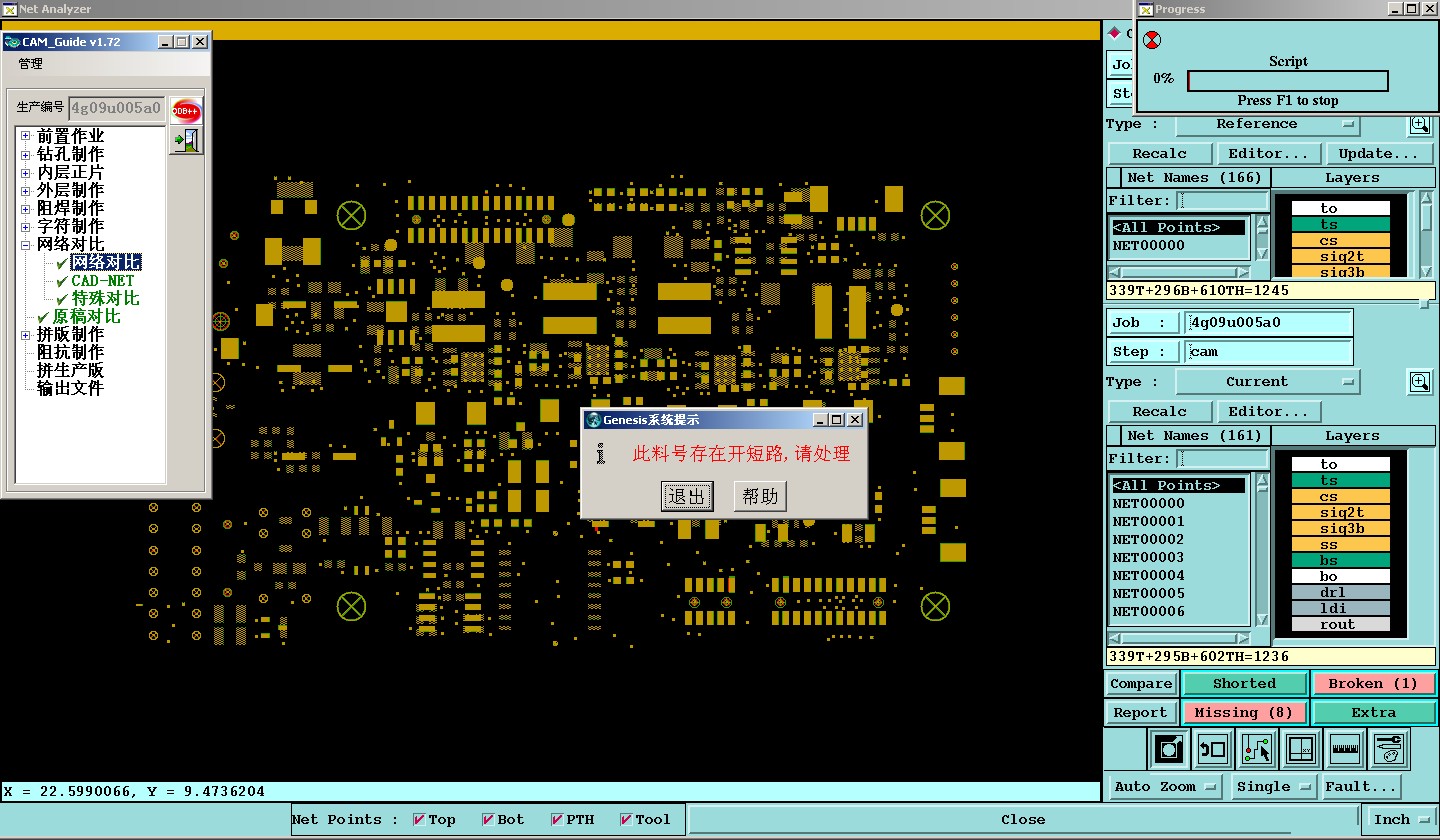Click the Close button at bottom

[x=1023, y=820]
